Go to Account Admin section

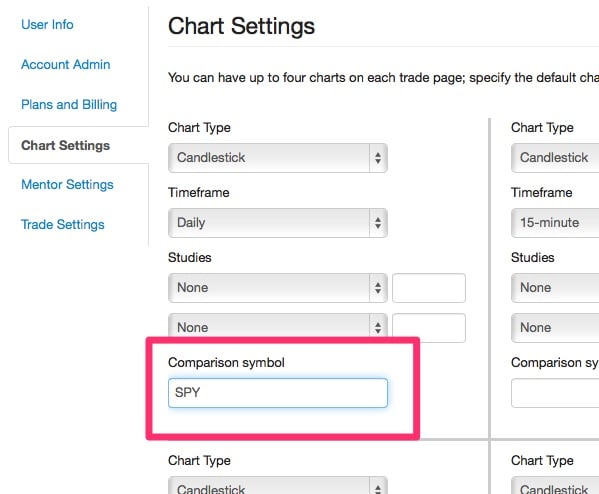(x=66, y=65)
